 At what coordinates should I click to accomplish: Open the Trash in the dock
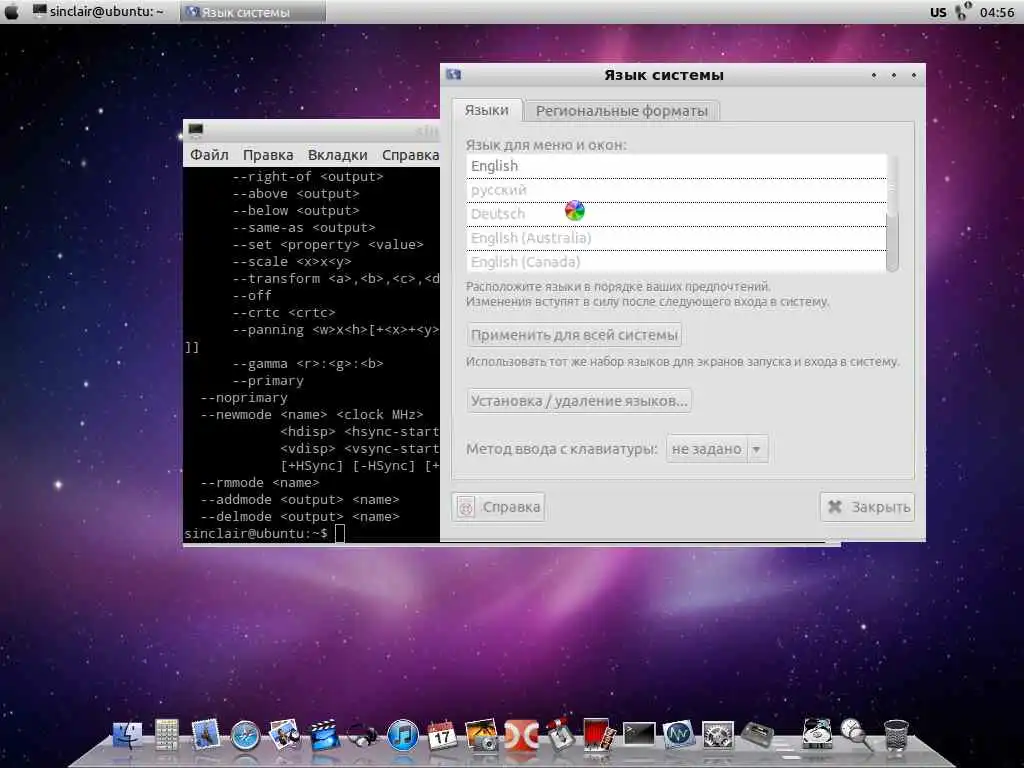895,736
